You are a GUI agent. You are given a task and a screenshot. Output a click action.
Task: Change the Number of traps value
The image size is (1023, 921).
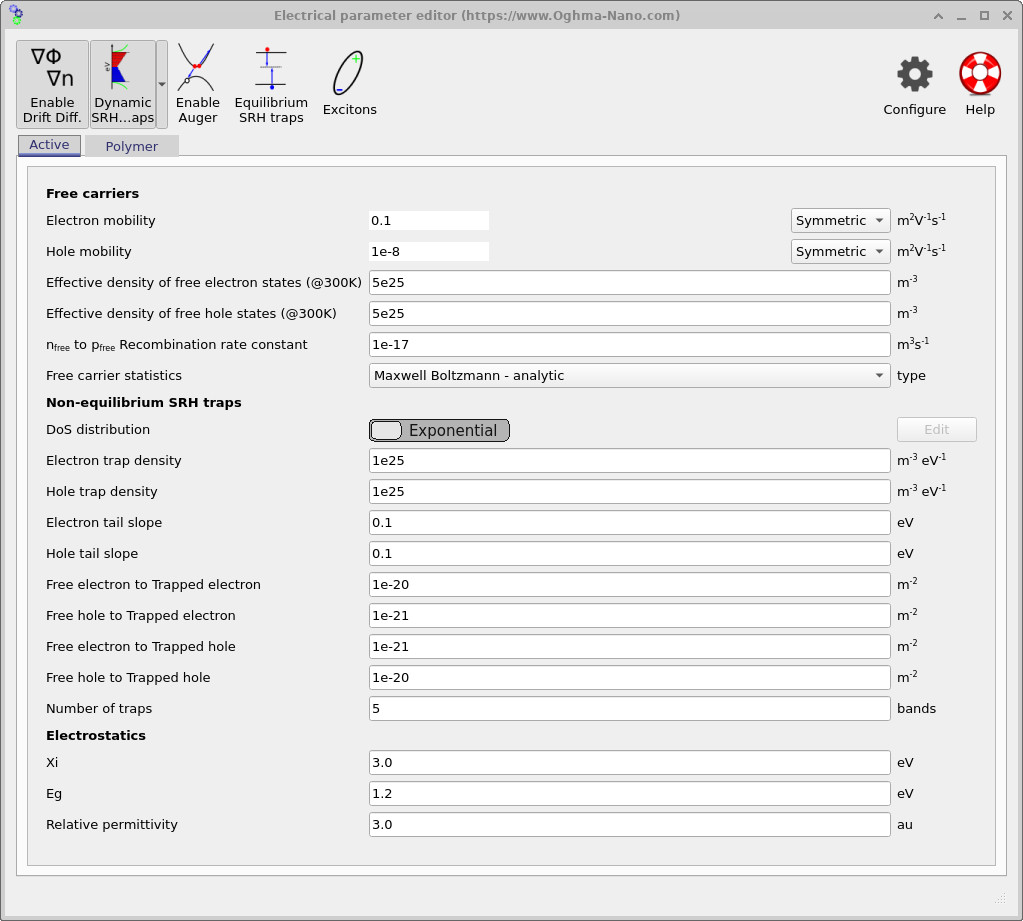pyautogui.click(x=626, y=708)
